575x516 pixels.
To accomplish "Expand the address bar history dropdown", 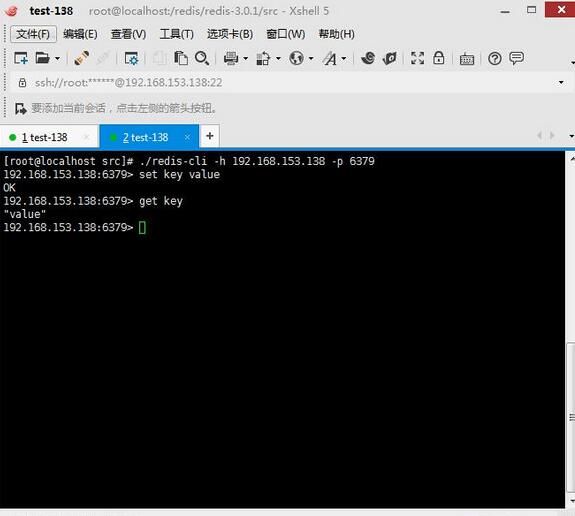I will pos(561,83).
